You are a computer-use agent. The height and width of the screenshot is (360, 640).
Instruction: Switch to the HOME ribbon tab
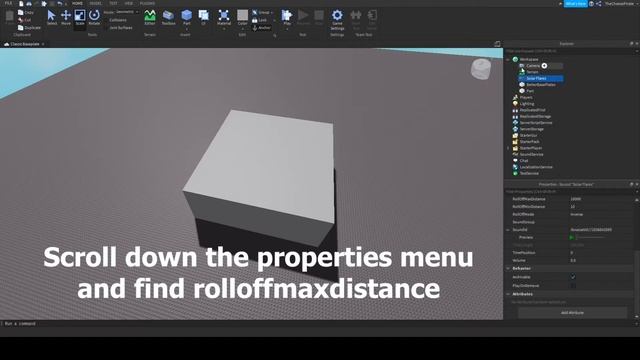(77, 3)
